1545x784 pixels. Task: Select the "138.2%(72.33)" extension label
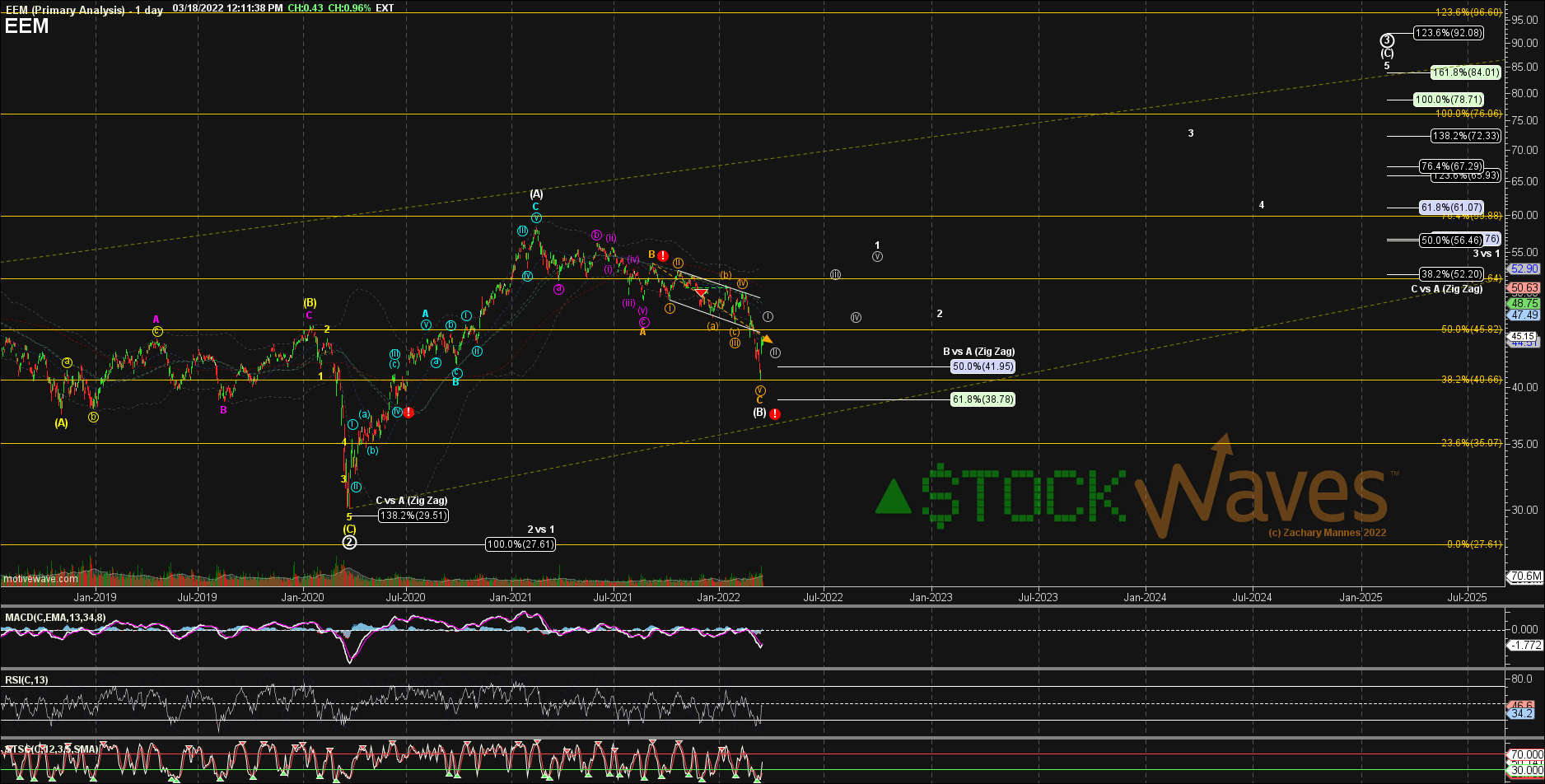[1465, 136]
